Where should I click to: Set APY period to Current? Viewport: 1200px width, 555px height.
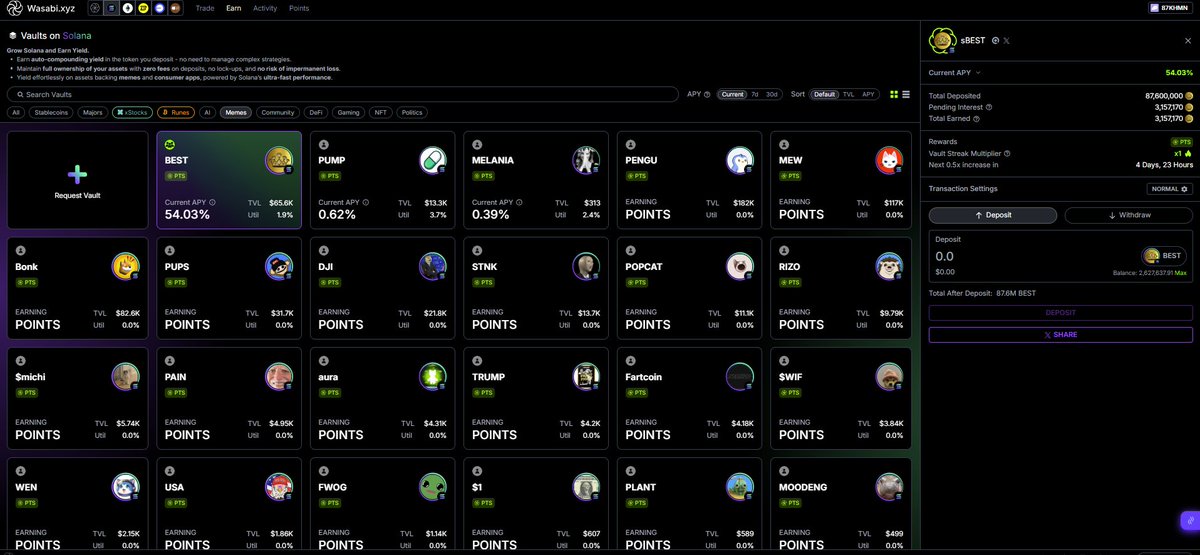click(732, 94)
